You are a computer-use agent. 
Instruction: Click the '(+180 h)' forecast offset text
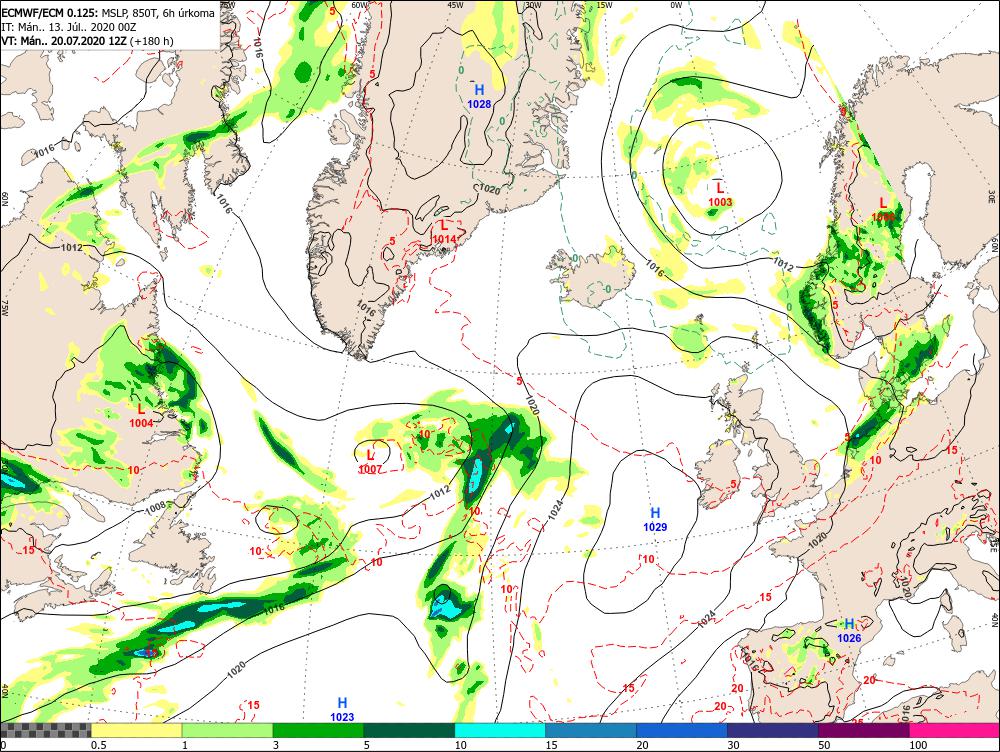tap(151, 41)
